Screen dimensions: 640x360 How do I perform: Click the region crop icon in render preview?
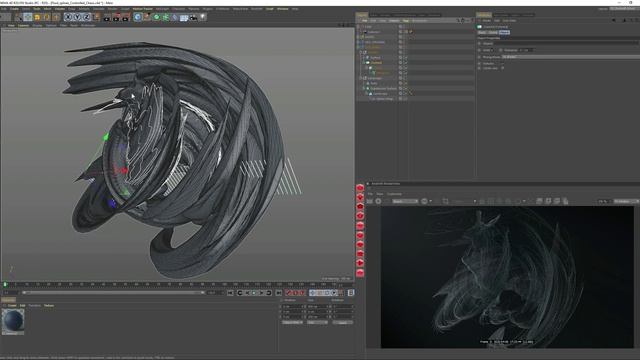point(445,201)
